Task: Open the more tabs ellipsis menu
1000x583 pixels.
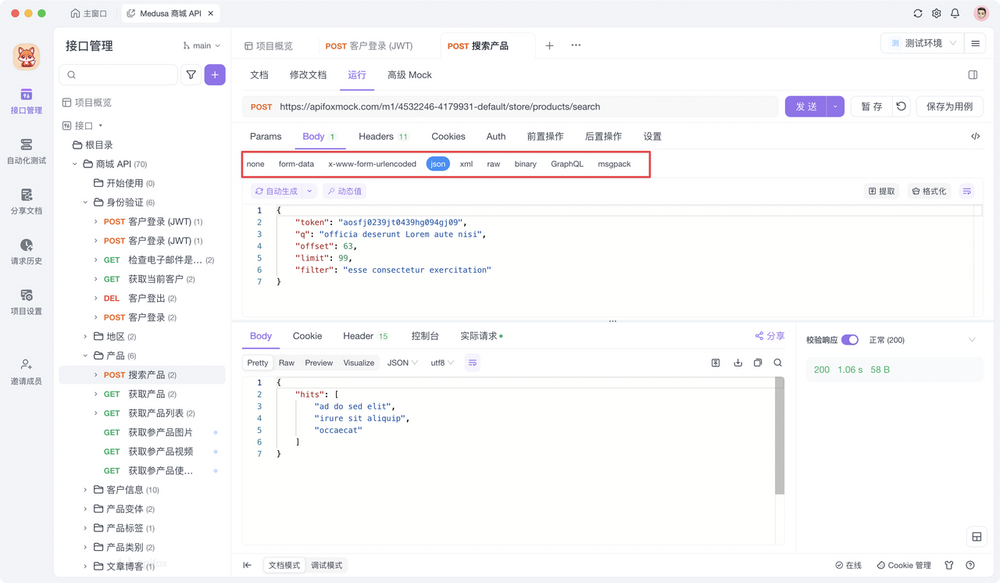Action: 576,45
